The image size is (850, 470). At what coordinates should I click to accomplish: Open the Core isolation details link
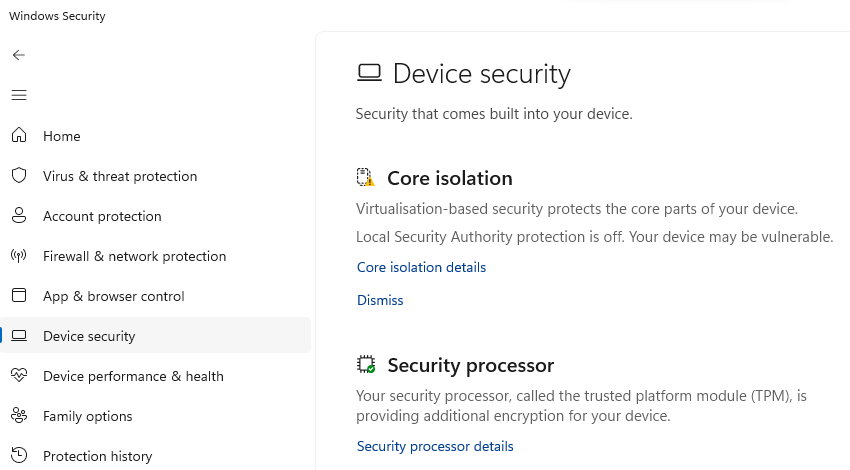[x=421, y=268]
